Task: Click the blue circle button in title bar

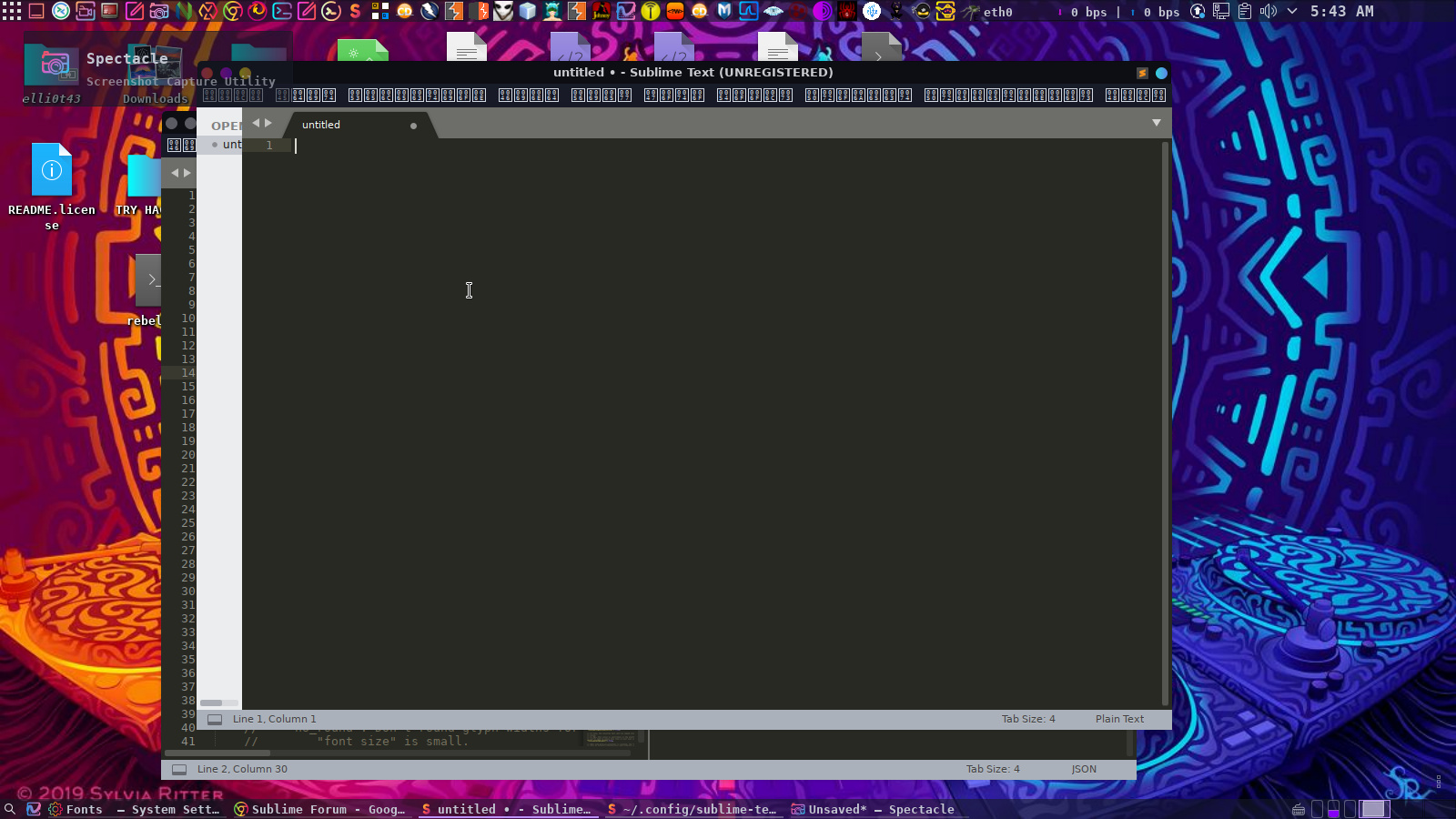Action: coord(1161,73)
